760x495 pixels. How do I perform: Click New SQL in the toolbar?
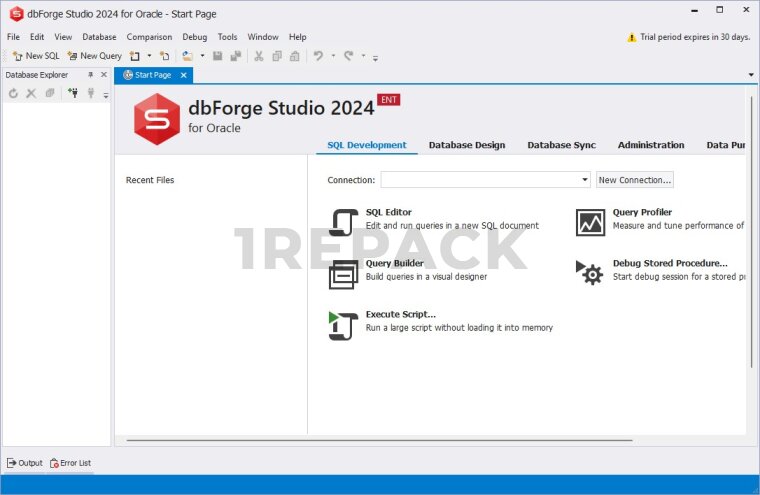coord(35,56)
